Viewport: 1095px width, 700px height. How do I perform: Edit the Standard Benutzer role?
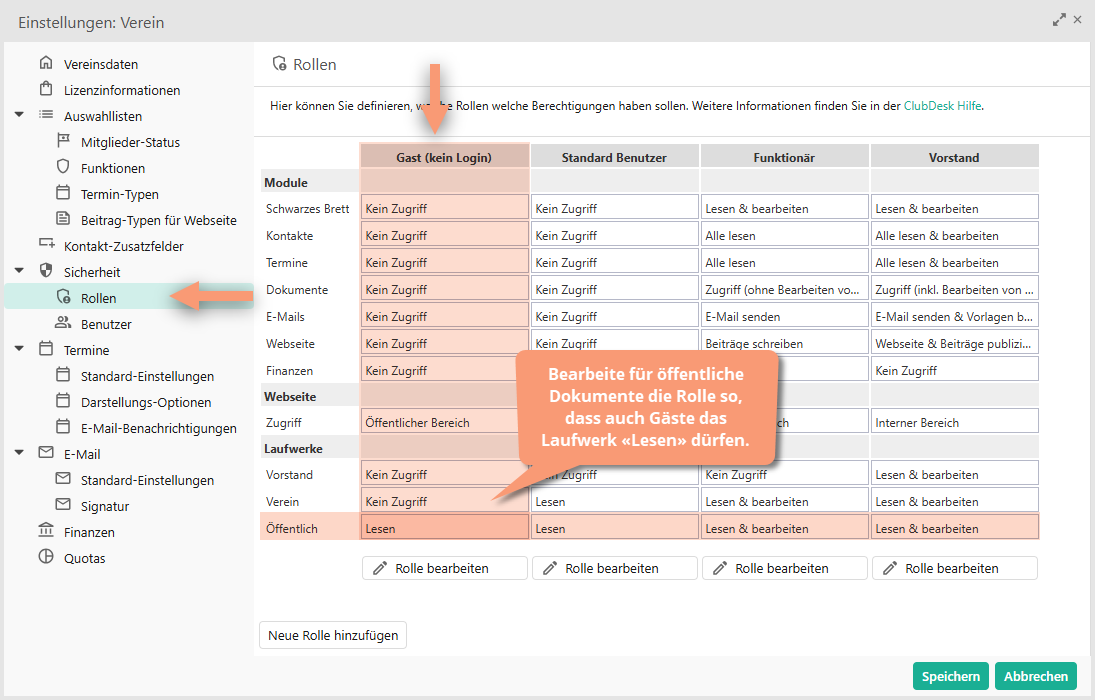[615, 568]
